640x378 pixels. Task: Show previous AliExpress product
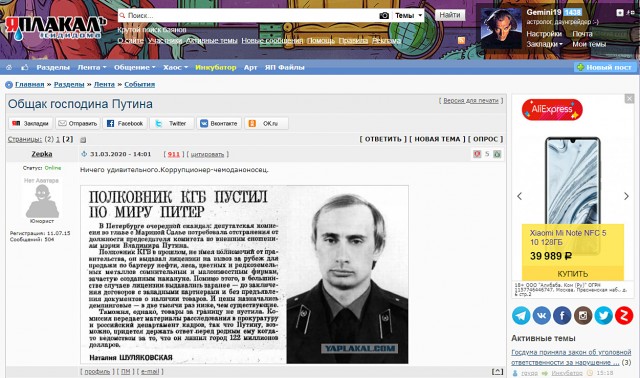point(519,196)
